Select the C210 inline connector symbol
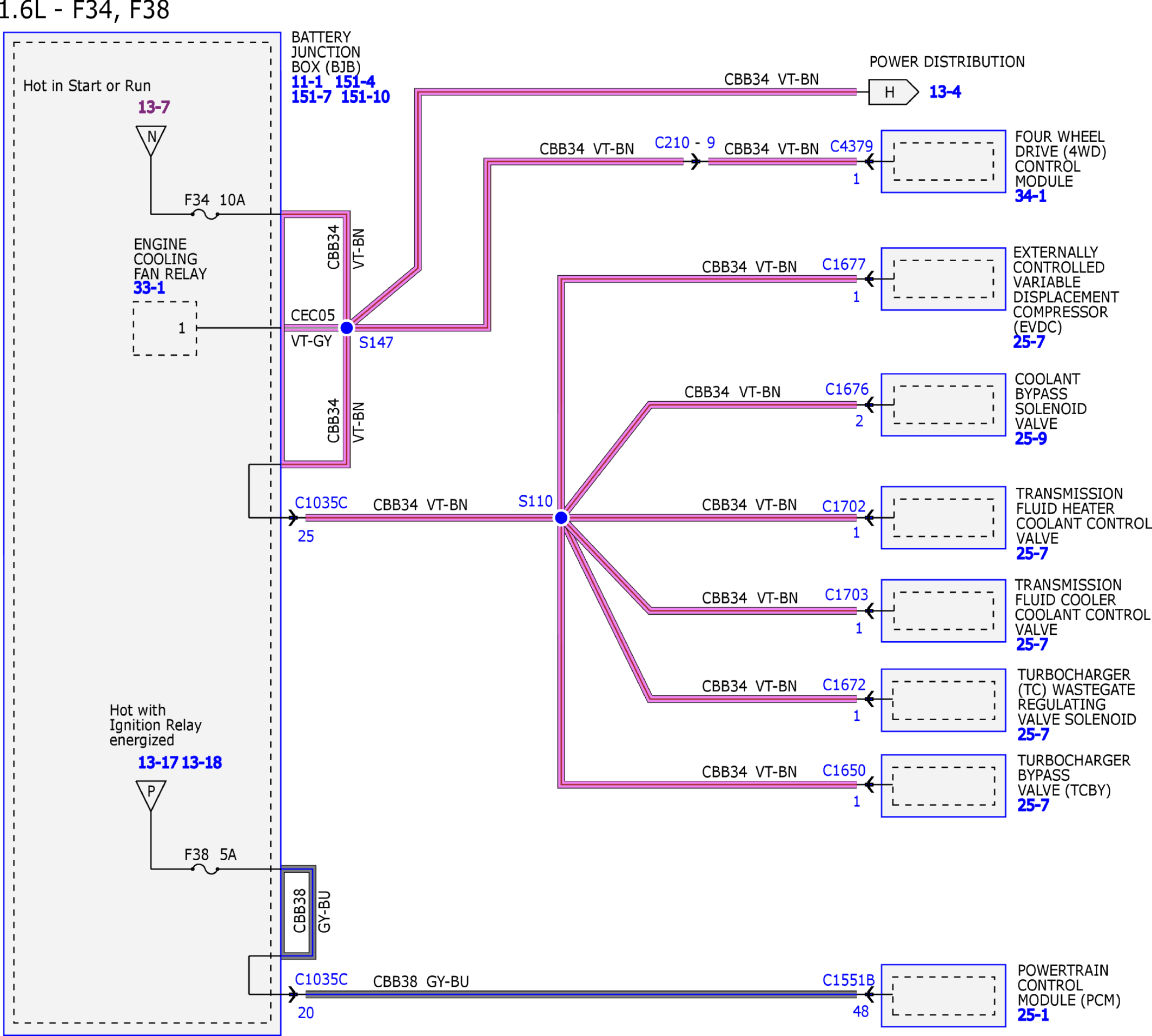 (x=696, y=162)
